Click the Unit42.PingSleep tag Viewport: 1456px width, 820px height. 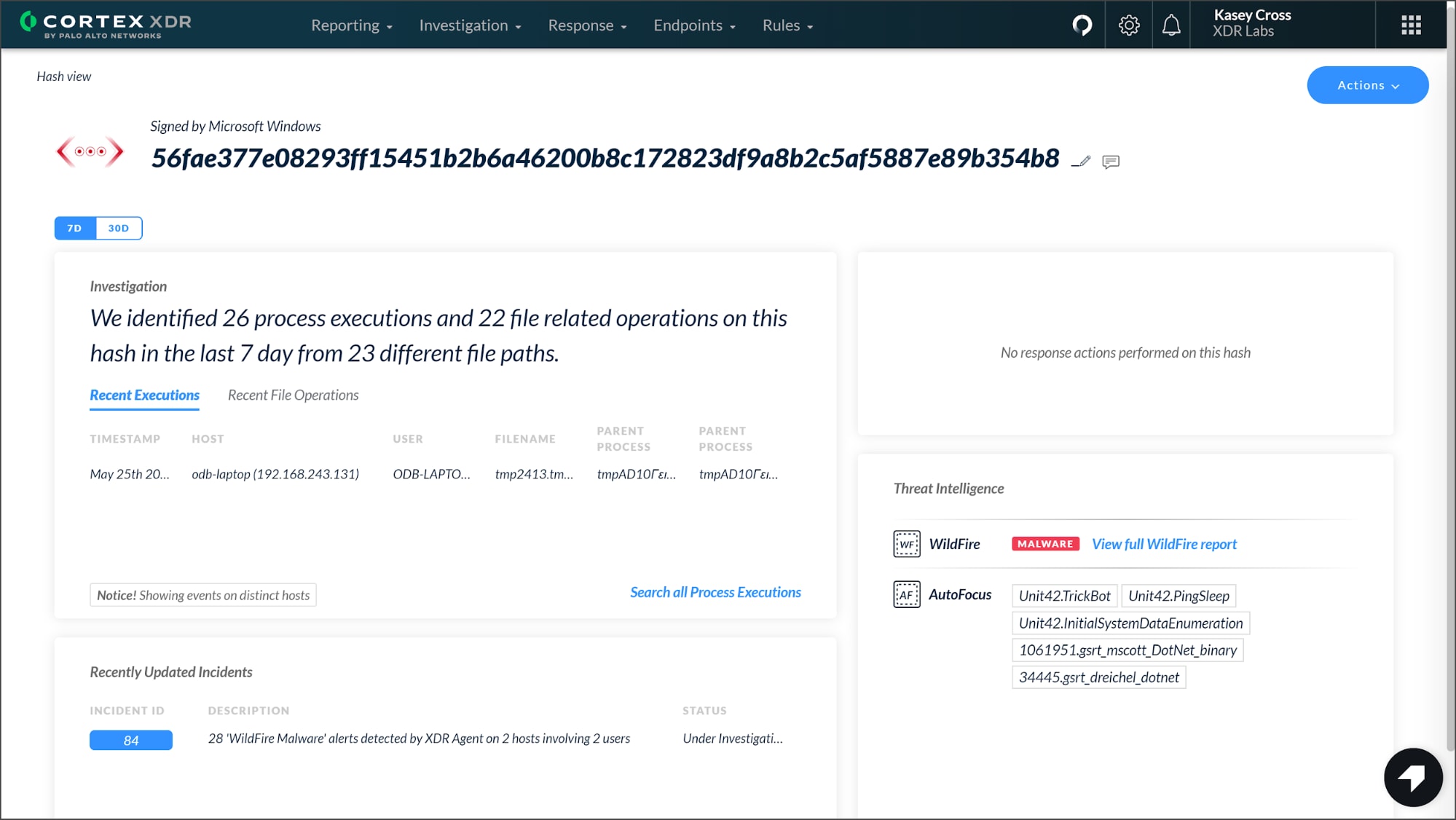coord(1178,596)
